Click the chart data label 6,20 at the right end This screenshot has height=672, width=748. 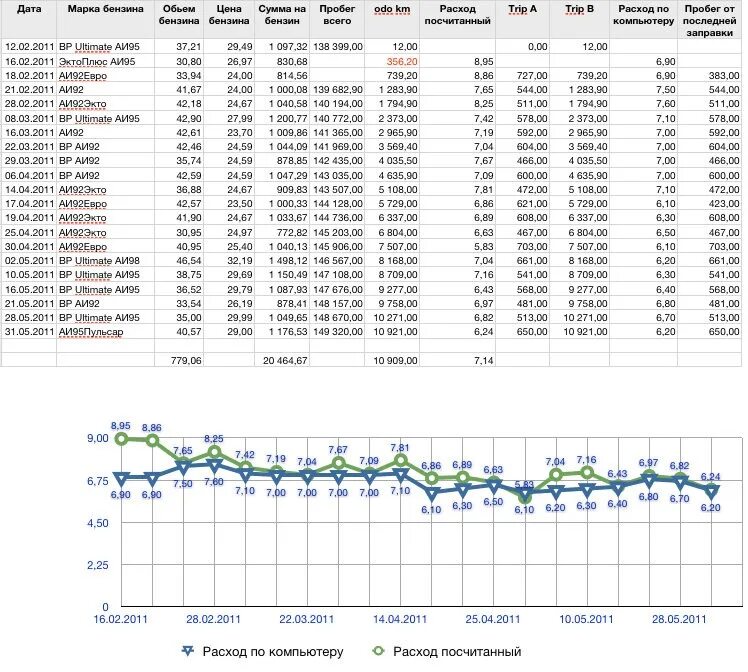point(710,508)
